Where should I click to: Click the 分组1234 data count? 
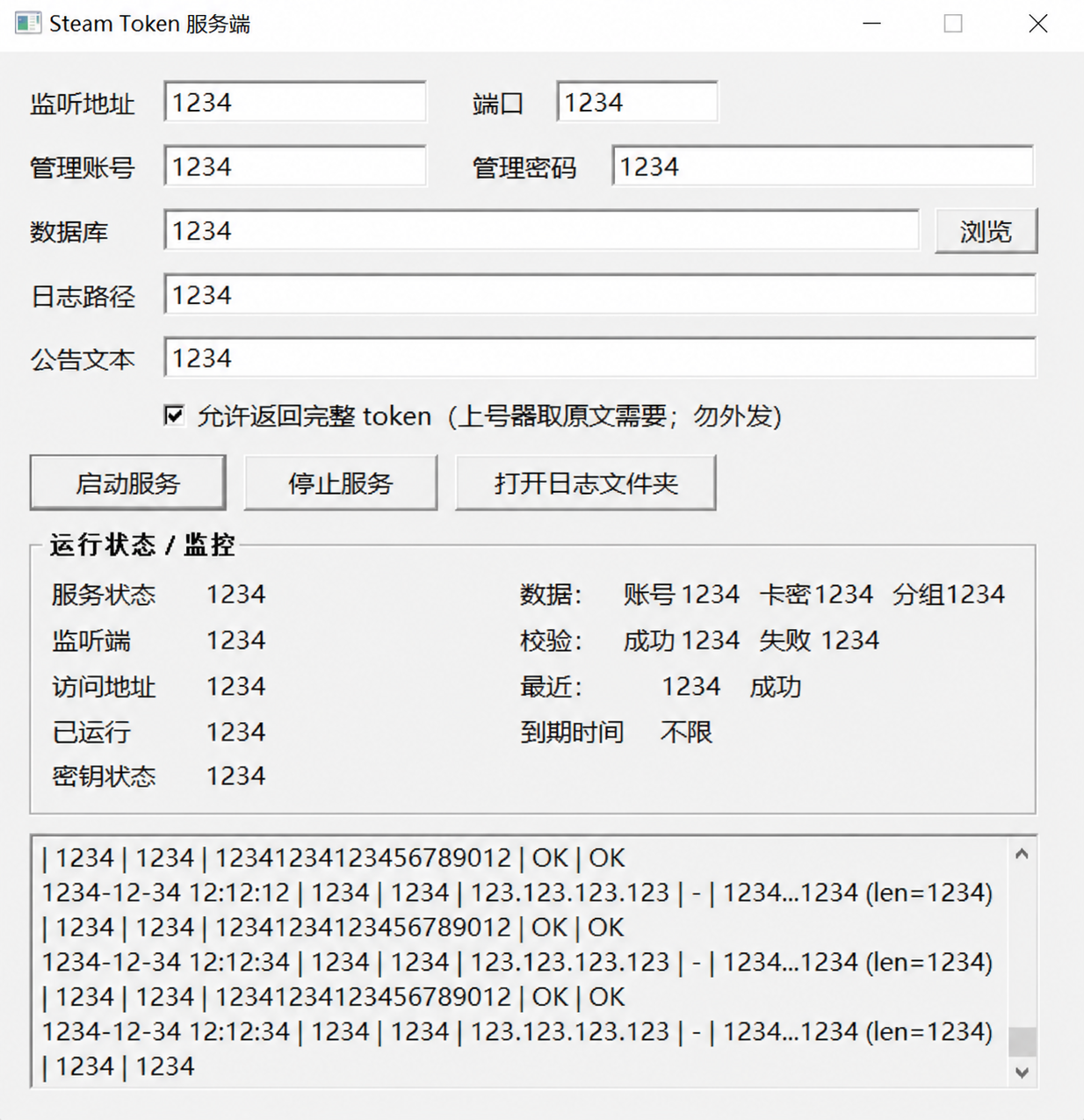pyautogui.click(x=949, y=595)
